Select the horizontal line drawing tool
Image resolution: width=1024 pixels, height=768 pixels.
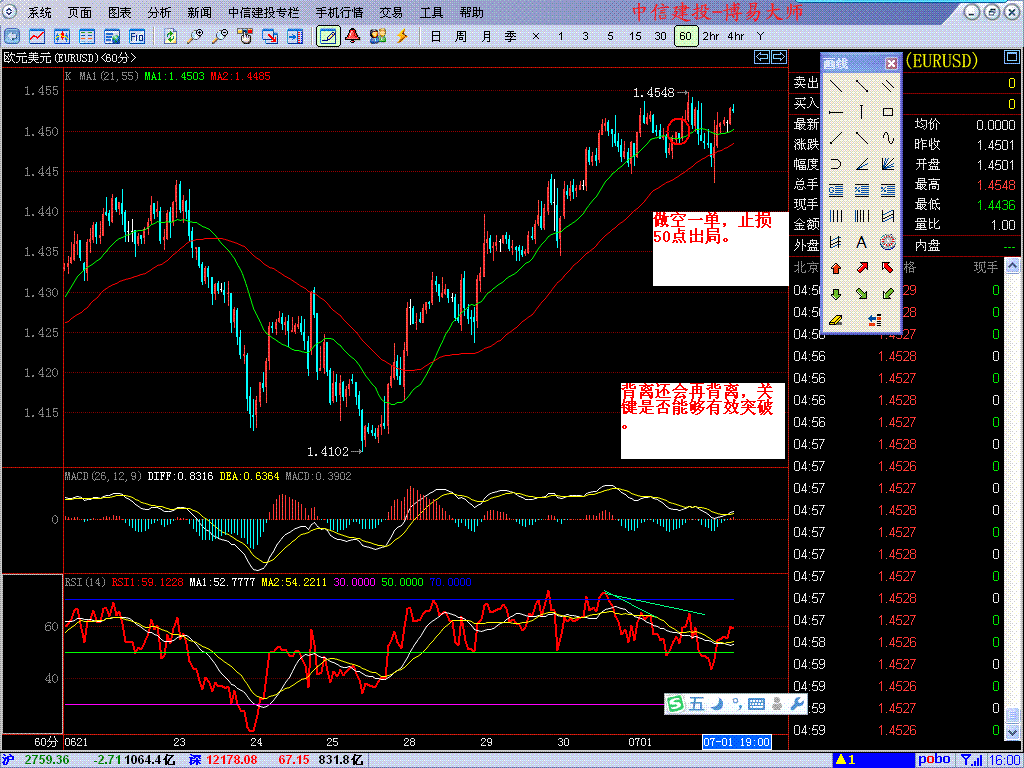click(835, 112)
